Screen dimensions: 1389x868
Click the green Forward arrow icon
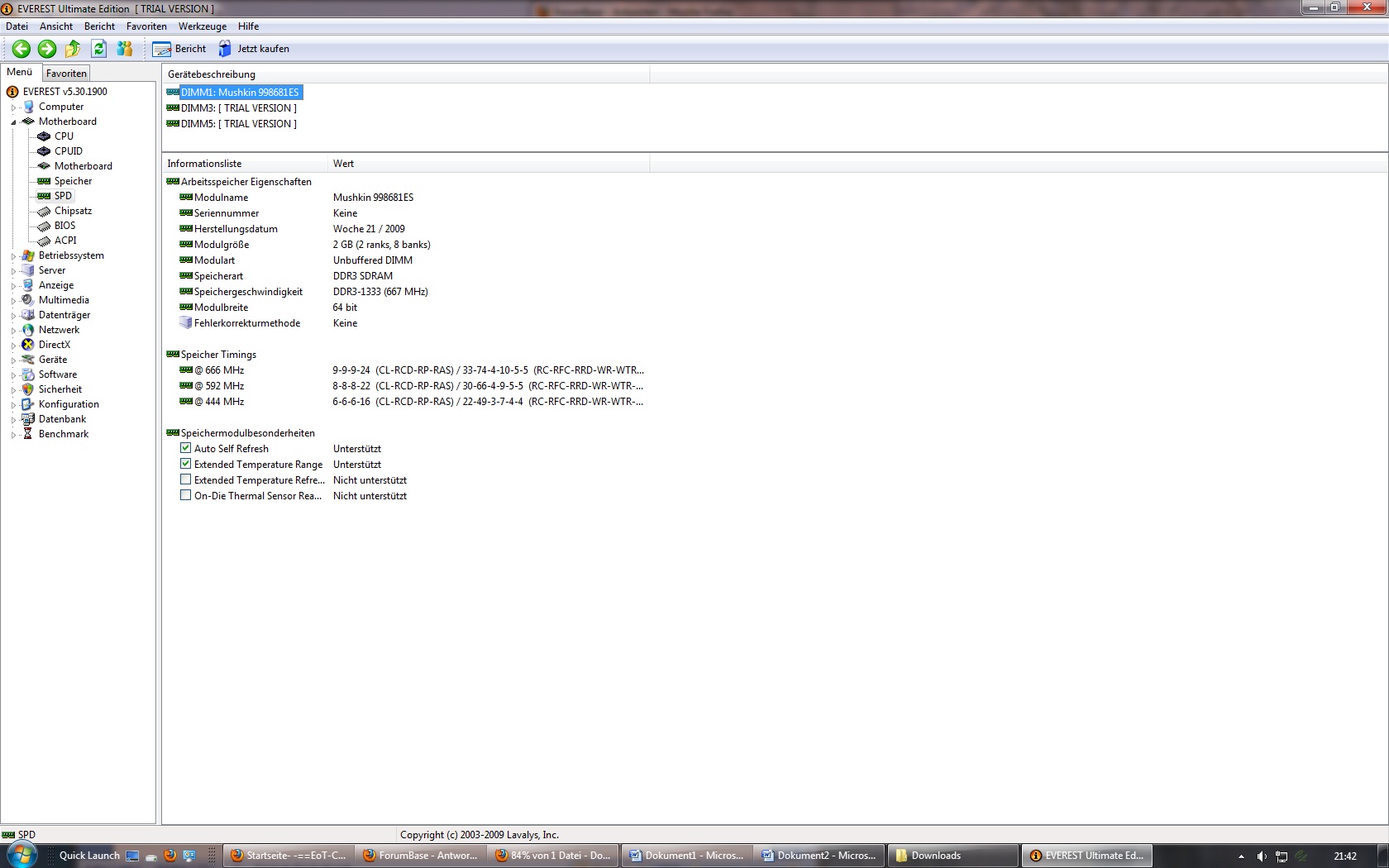click(x=47, y=49)
